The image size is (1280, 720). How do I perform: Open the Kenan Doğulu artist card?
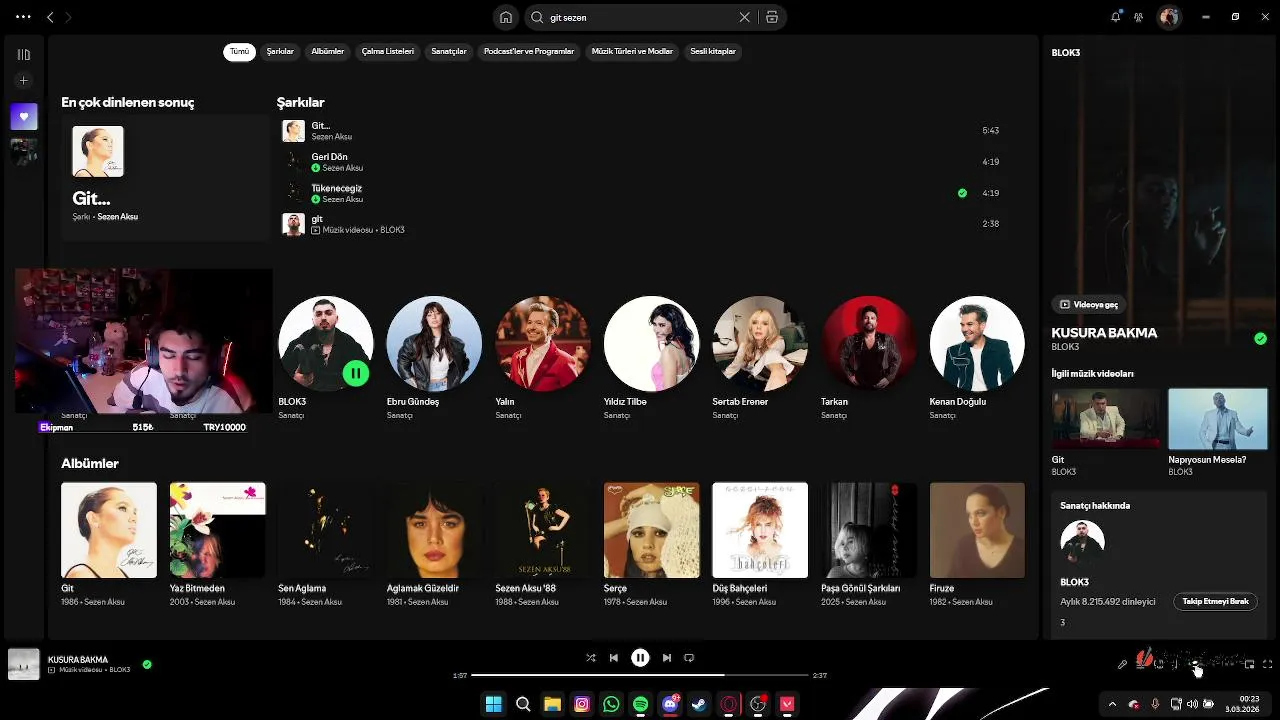(x=977, y=356)
